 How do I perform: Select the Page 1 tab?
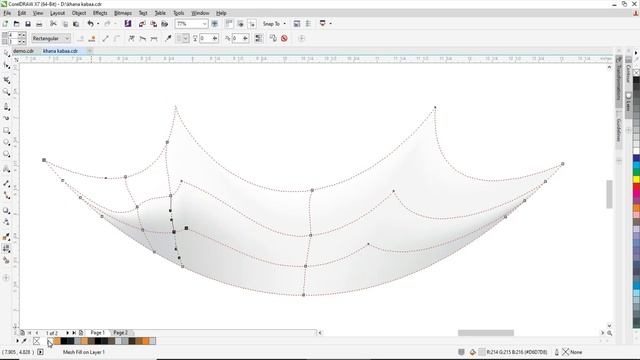pyautogui.click(x=98, y=333)
